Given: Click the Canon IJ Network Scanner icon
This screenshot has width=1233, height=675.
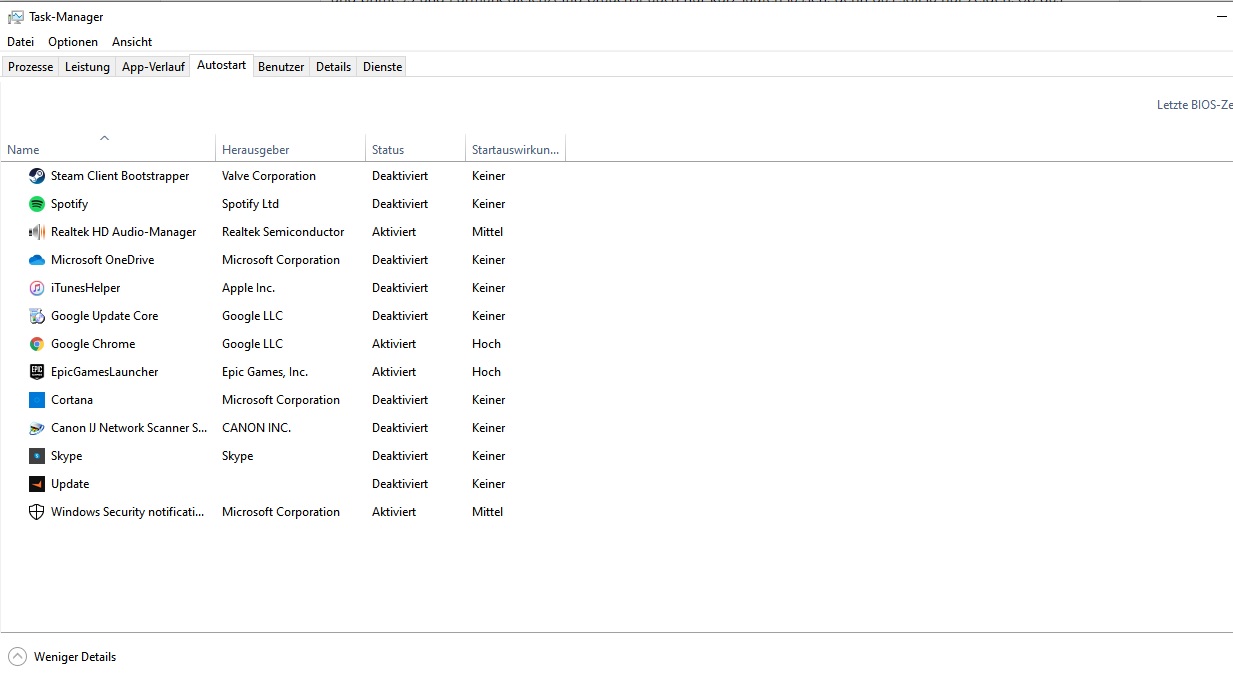Looking at the screenshot, I should pos(37,428).
